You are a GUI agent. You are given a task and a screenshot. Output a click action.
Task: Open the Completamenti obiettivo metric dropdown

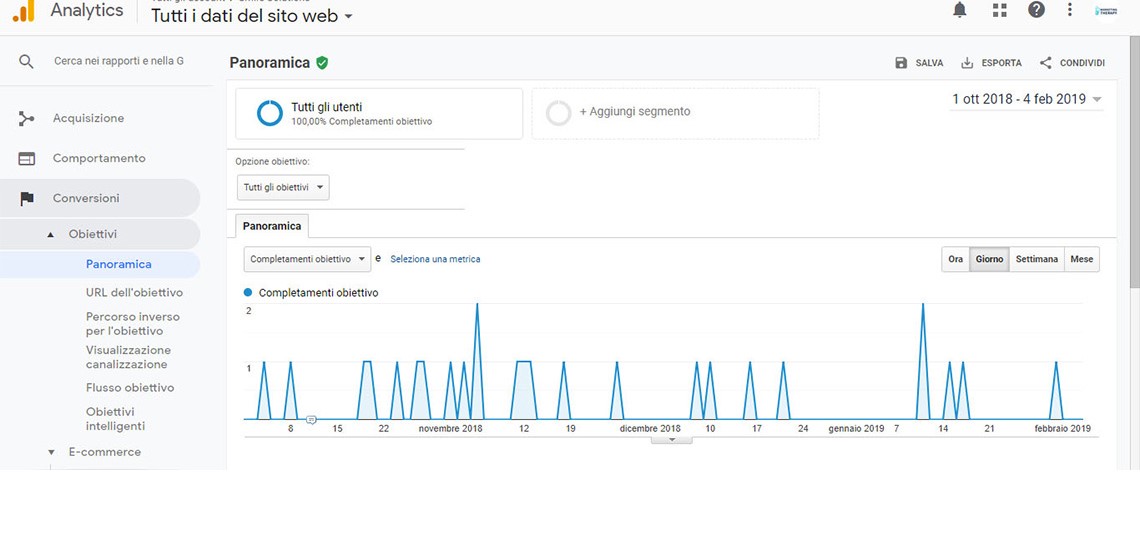(308, 259)
